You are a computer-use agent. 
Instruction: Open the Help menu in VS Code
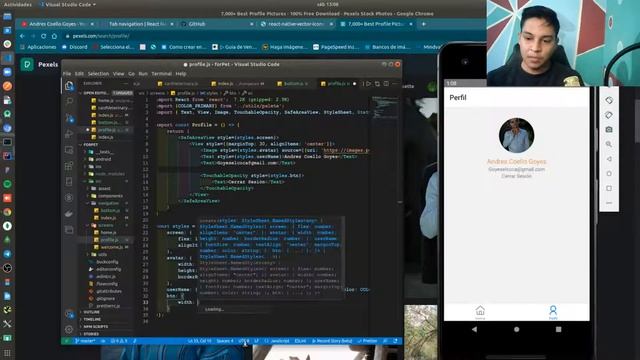[181, 74]
